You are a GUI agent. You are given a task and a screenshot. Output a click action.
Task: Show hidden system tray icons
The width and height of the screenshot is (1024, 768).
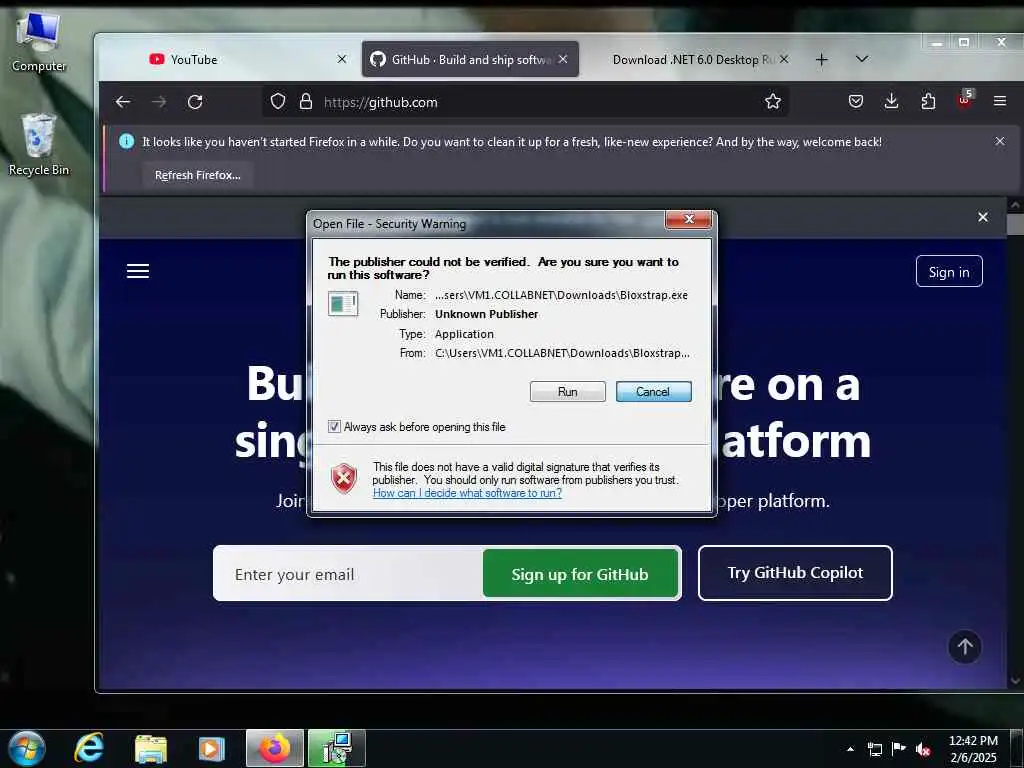(x=850, y=749)
